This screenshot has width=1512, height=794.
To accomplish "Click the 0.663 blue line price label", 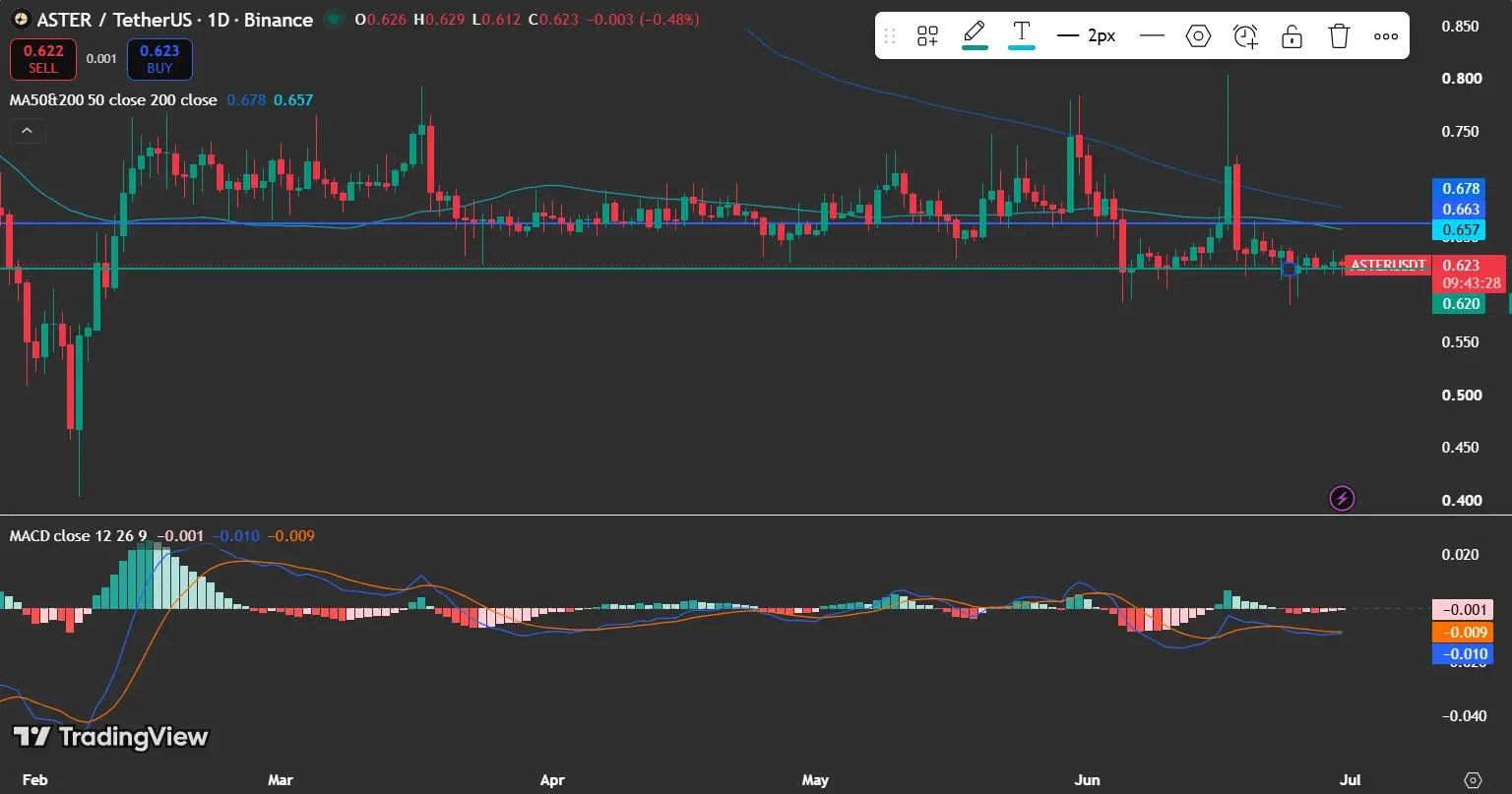I will (x=1461, y=209).
